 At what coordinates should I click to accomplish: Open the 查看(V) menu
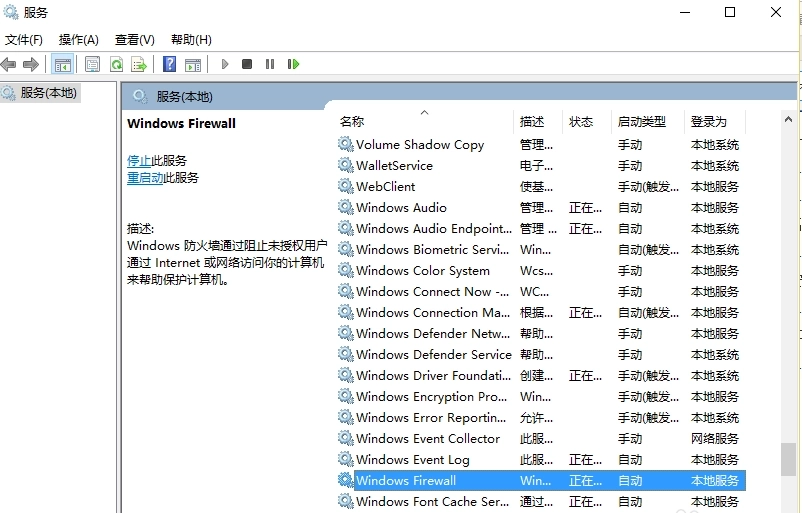pos(135,40)
